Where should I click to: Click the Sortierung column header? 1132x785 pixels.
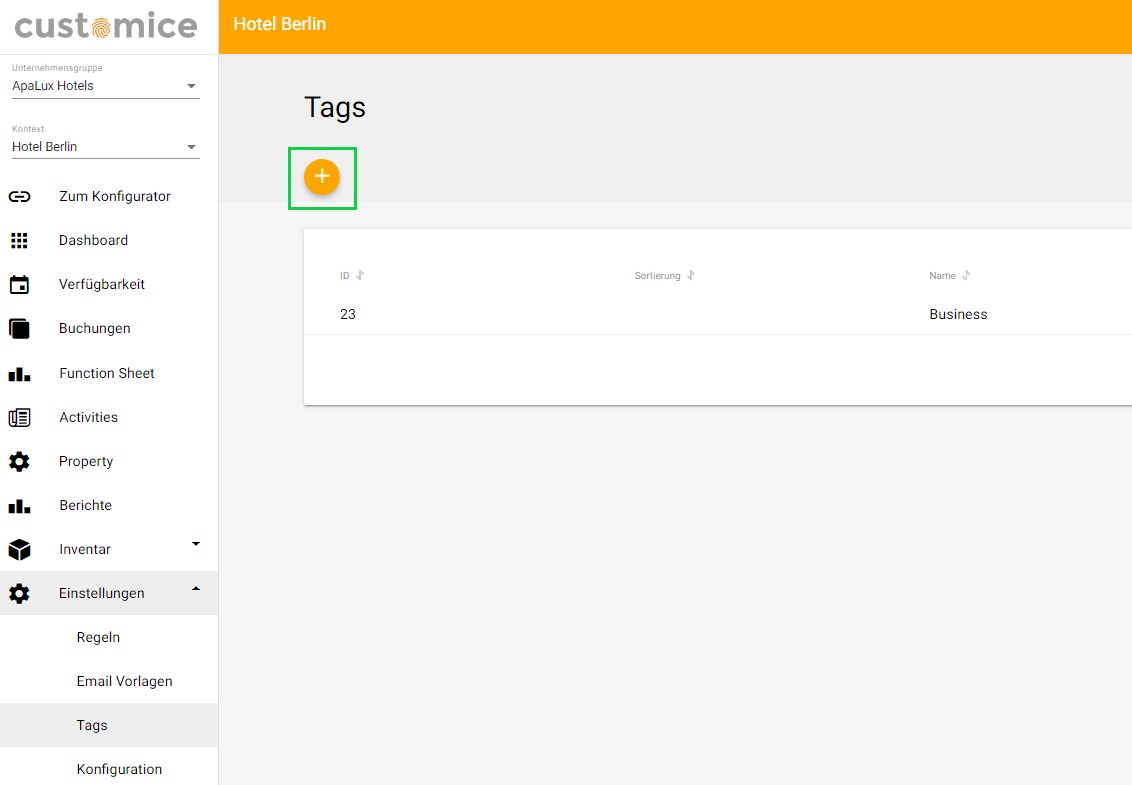click(657, 276)
